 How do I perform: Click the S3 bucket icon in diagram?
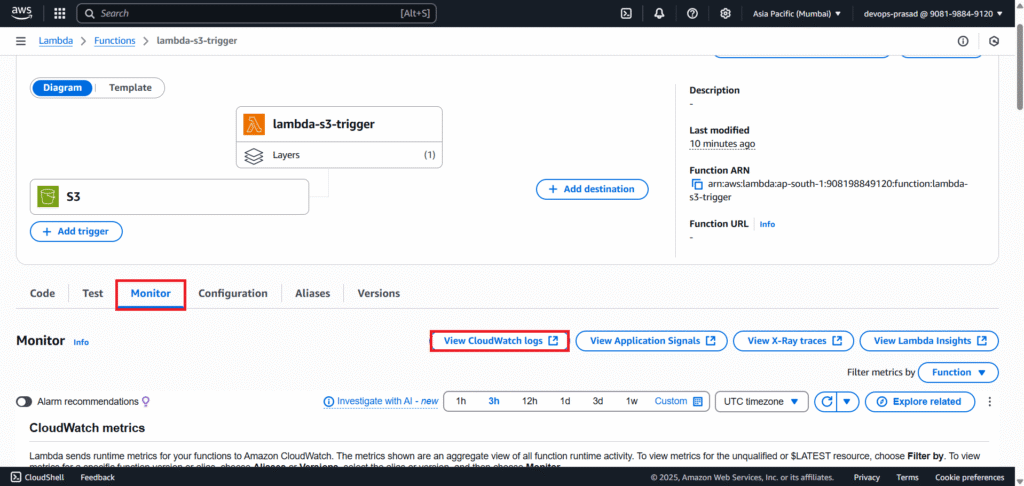tap(48, 197)
